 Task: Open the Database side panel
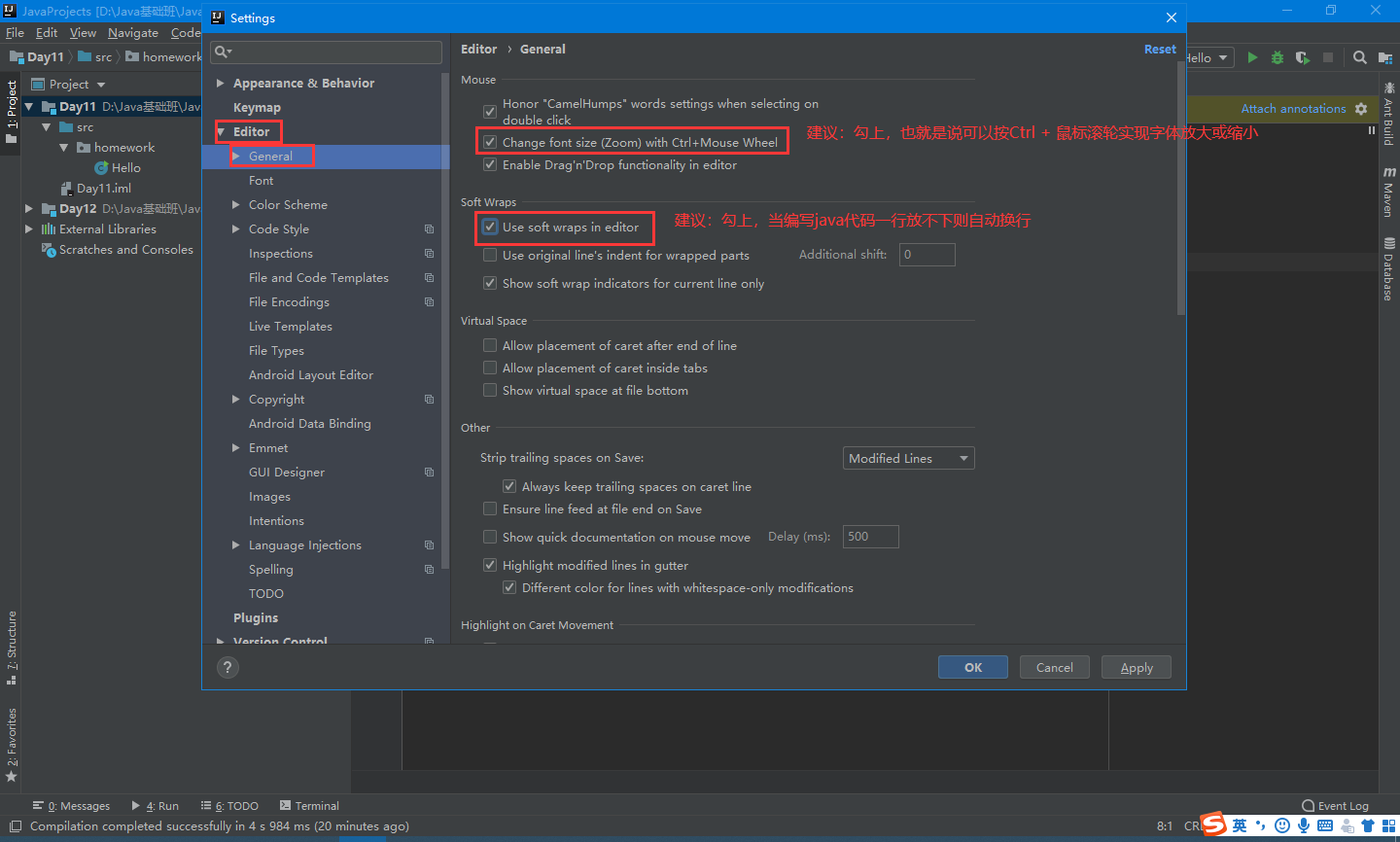pos(1388,269)
